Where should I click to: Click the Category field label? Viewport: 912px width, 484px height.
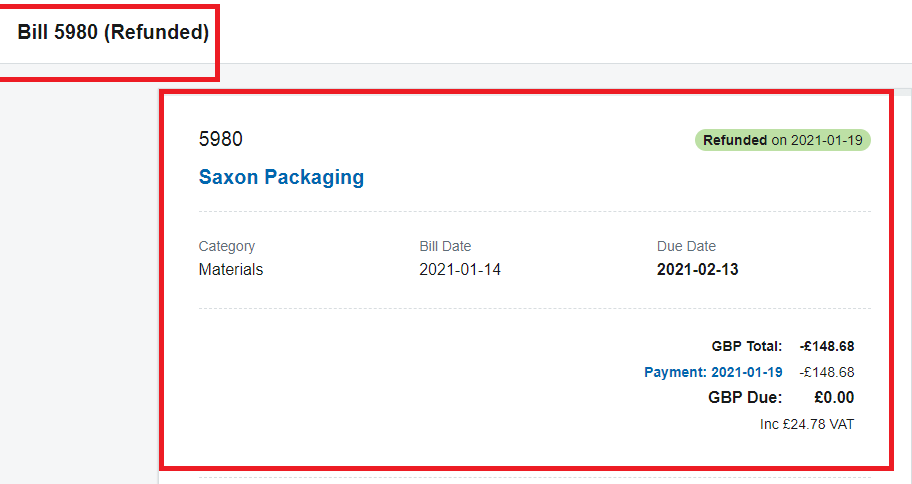[x=227, y=247]
